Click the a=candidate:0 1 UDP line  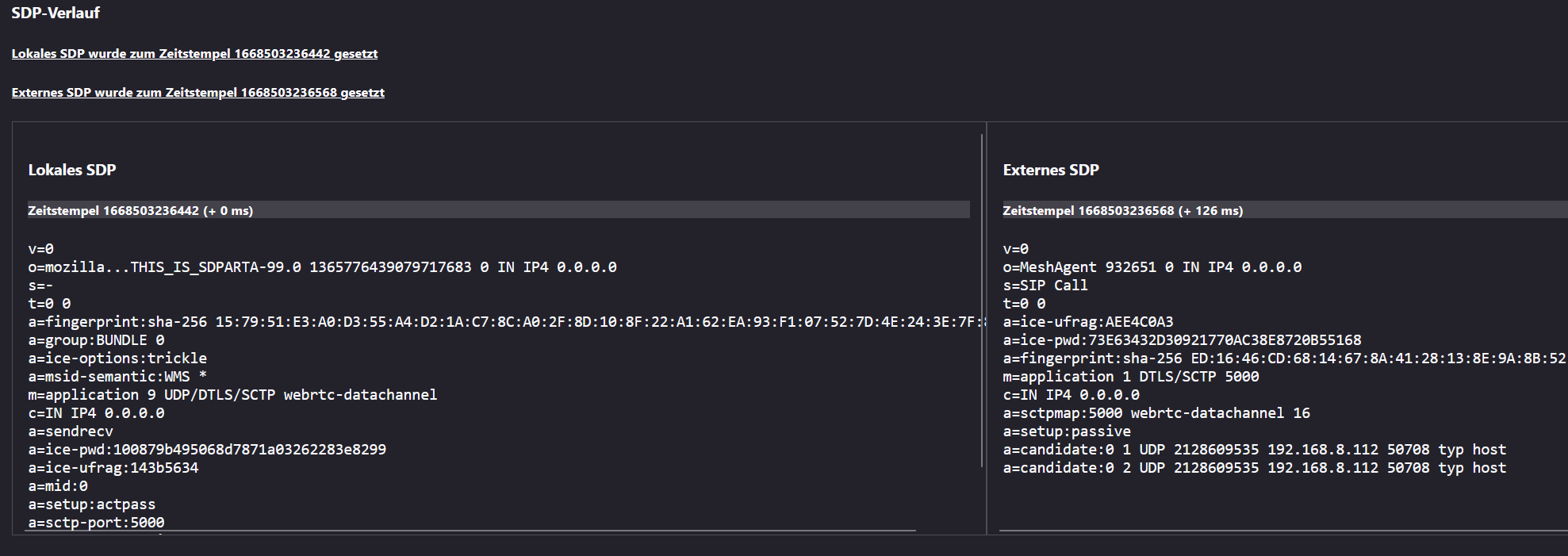[1255, 450]
